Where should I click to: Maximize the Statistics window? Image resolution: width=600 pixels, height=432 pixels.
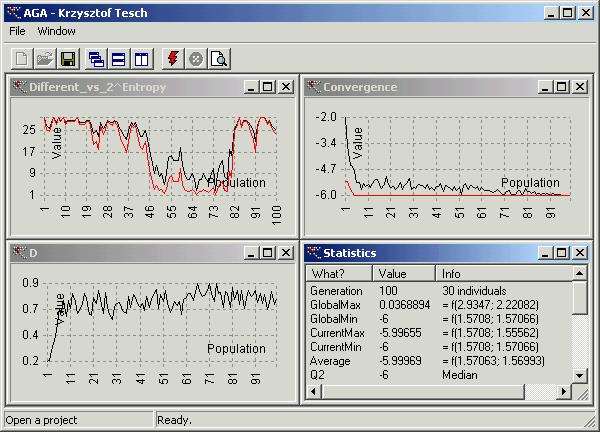pyautogui.click(x=561, y=253)
